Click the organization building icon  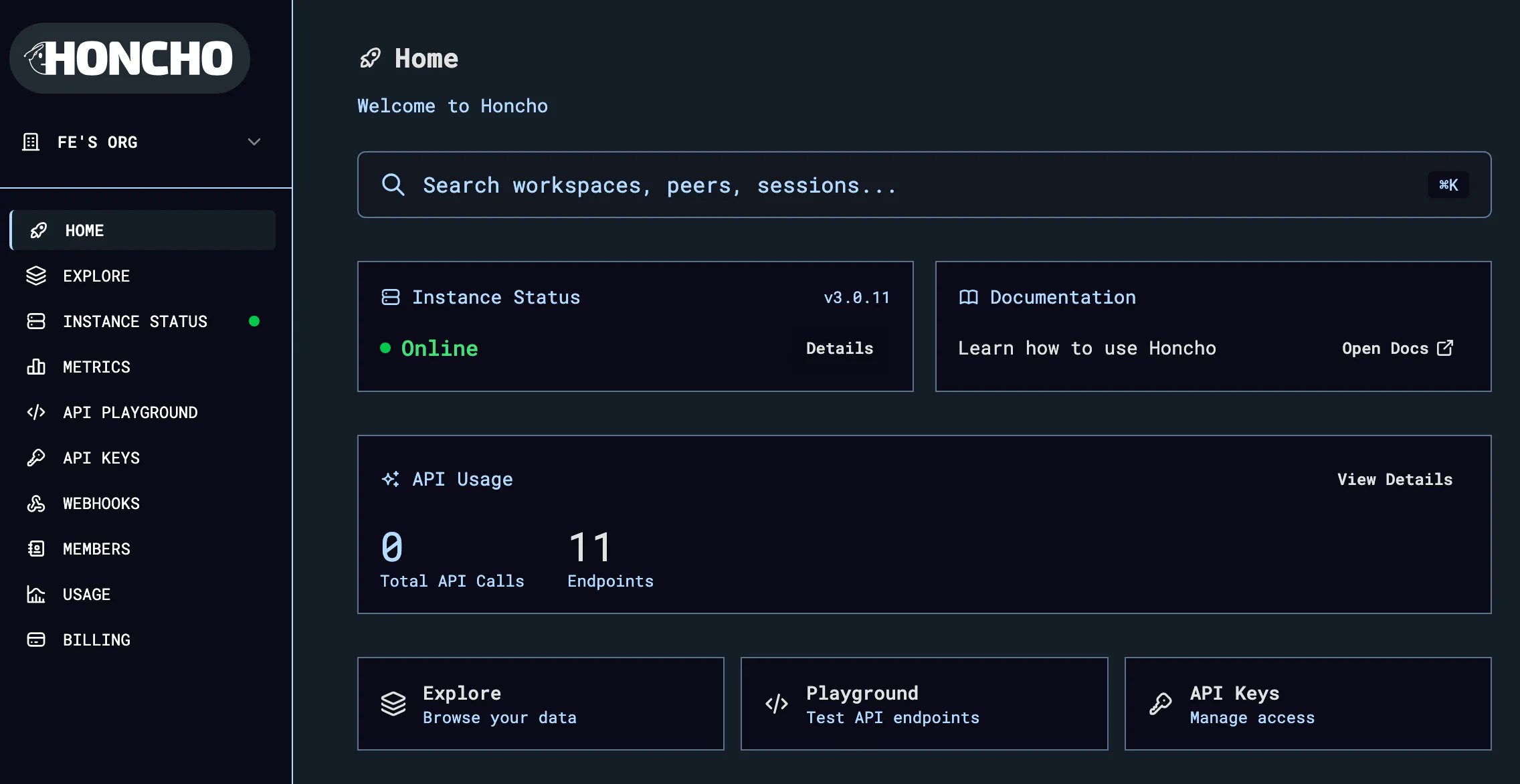[31, 142]
